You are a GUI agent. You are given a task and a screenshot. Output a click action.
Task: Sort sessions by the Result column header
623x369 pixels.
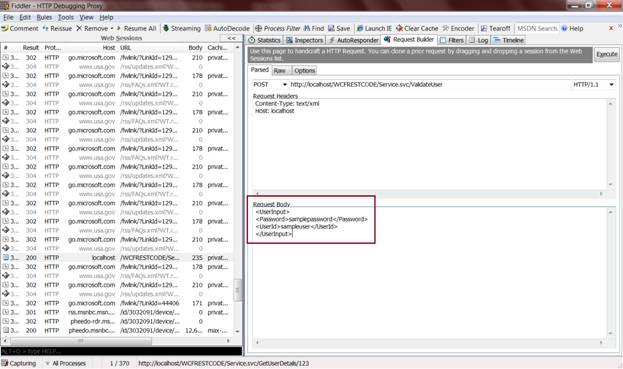(x=31, y=48)
